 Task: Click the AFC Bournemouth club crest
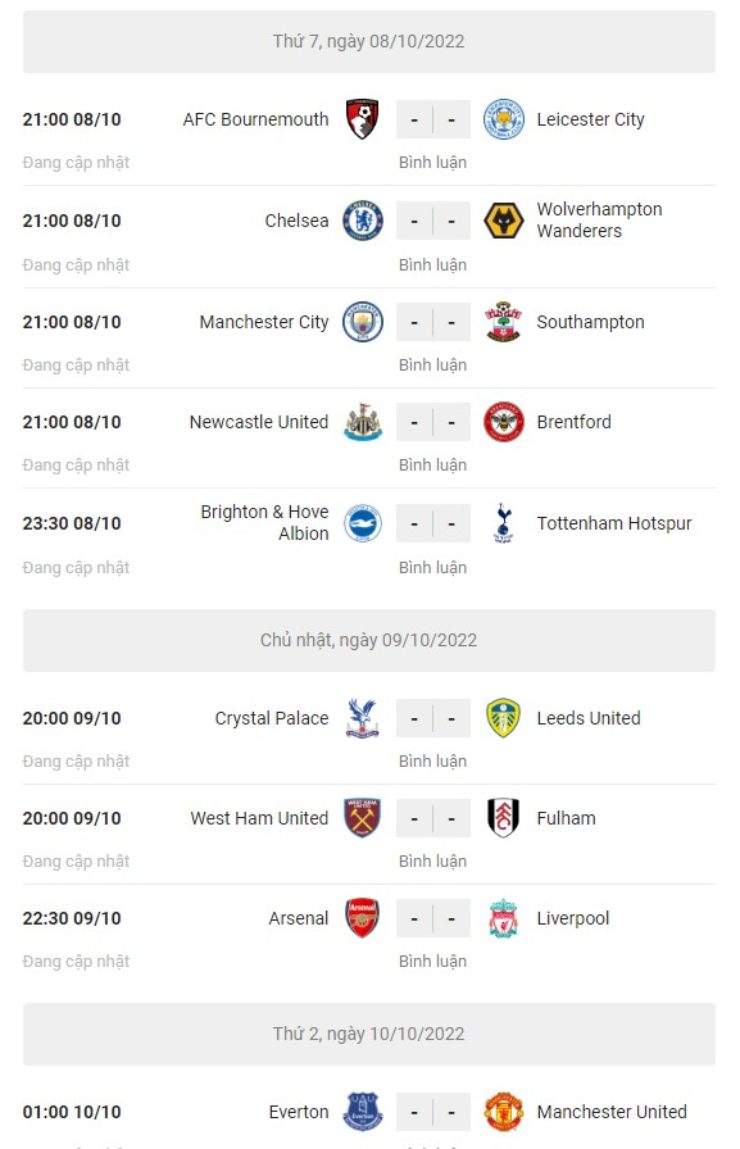[362, 120]
